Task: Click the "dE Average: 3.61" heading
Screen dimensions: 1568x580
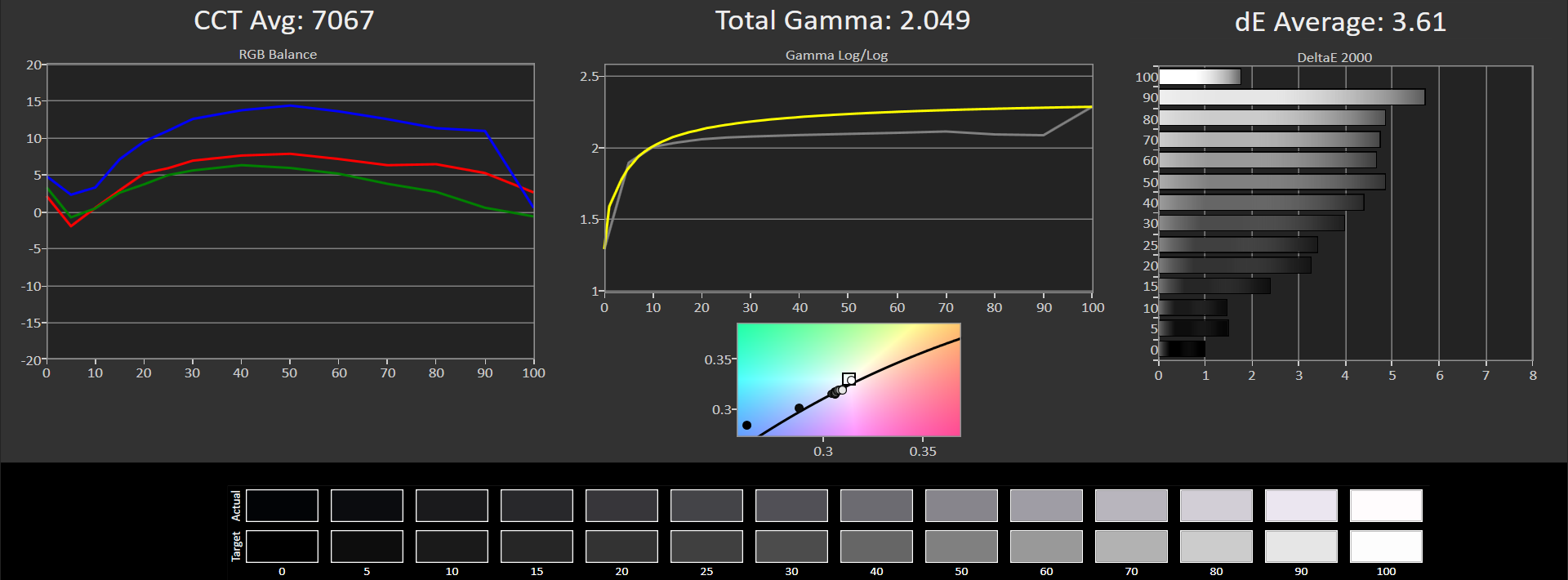Action: pos(1340,22)
